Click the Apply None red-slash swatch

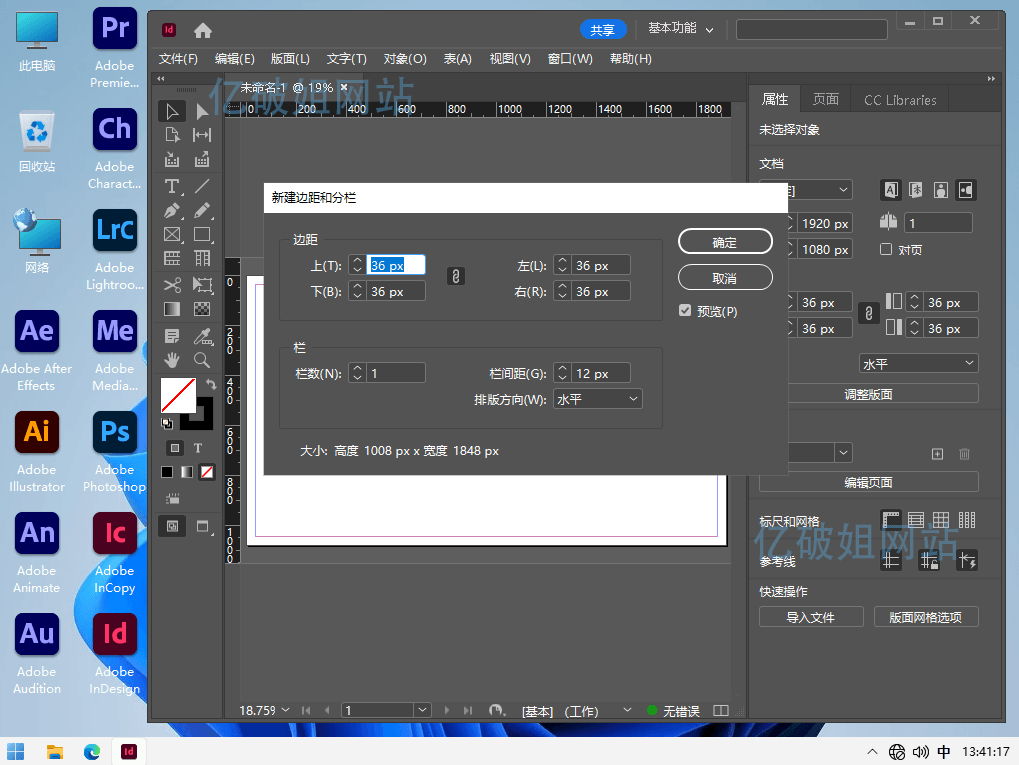[207, 472]
